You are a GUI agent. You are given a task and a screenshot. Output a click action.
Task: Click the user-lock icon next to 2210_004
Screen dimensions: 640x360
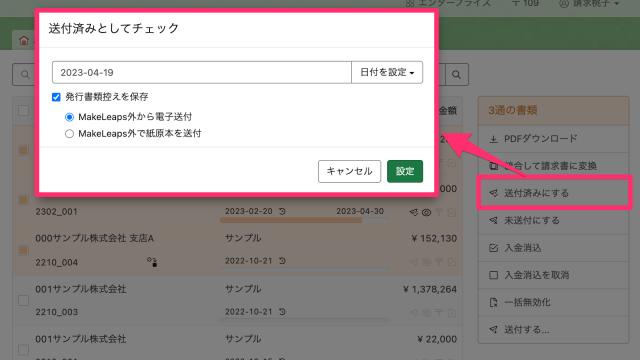(152, 262)
